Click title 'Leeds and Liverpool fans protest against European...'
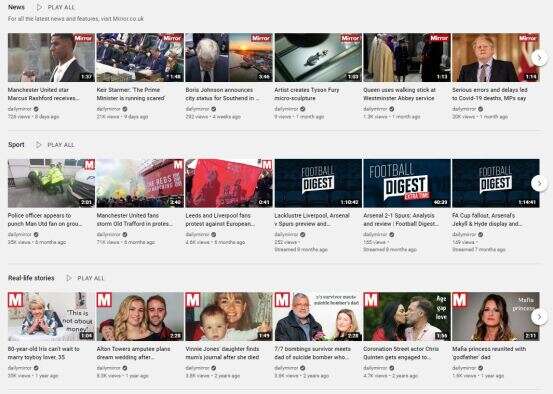 point(220,219)
